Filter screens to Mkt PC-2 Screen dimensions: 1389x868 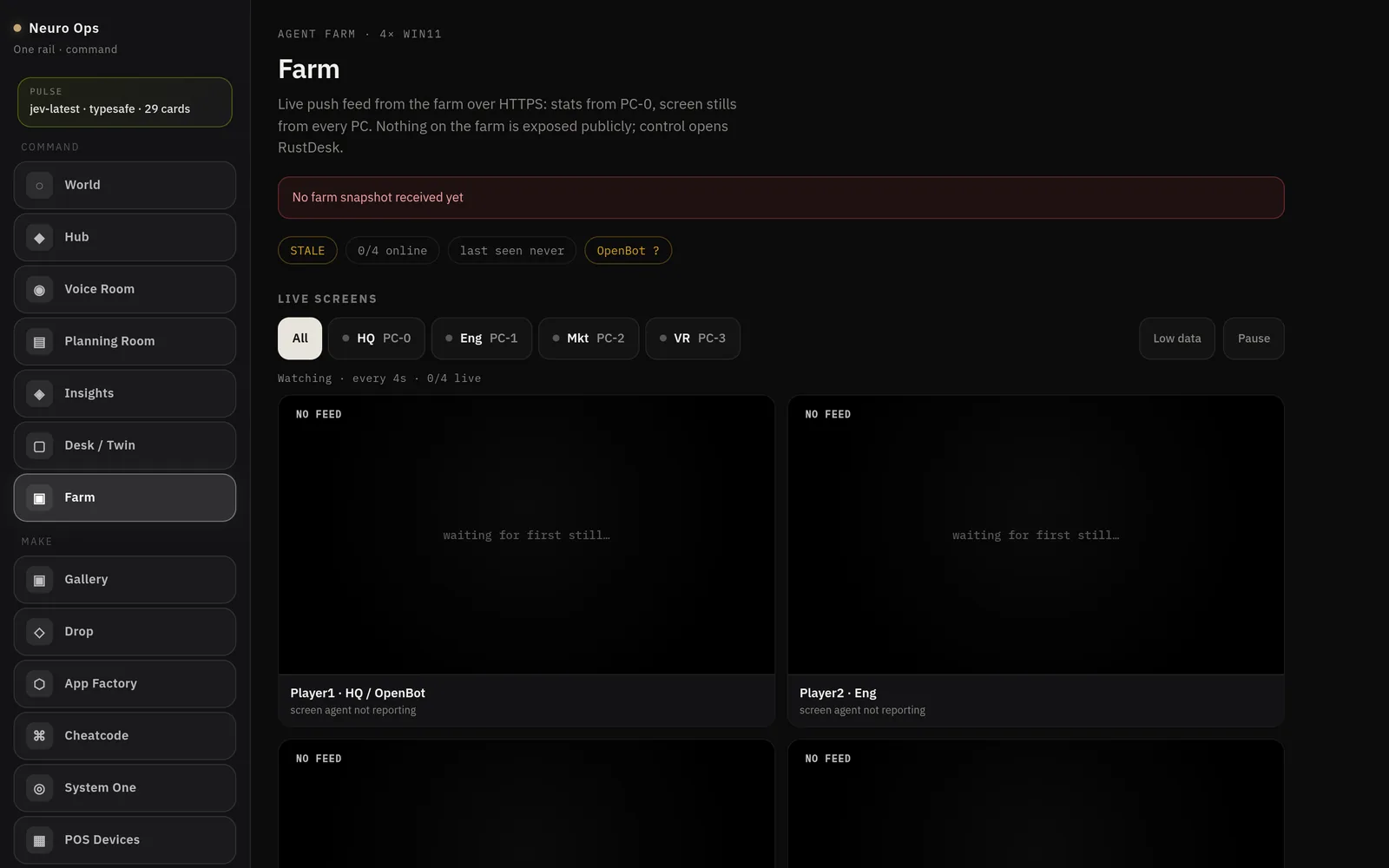[589, 339]
